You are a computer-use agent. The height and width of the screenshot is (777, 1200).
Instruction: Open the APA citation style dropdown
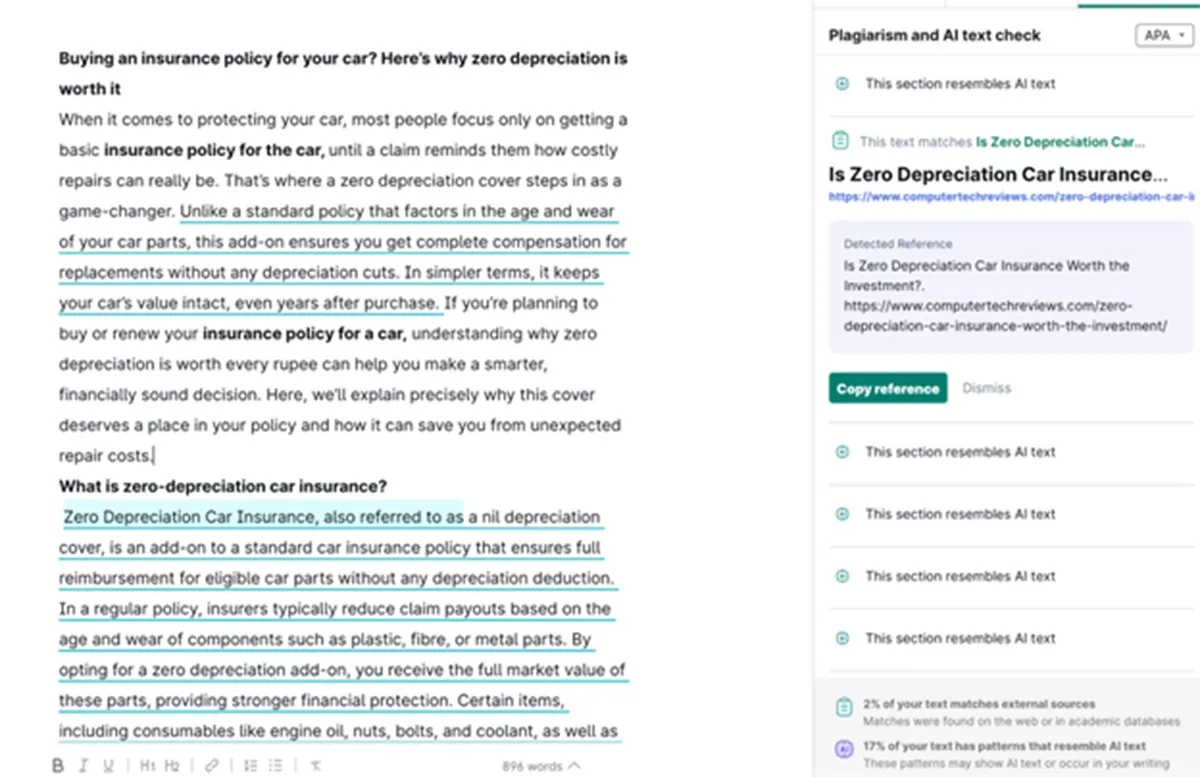pos(1165,36)
